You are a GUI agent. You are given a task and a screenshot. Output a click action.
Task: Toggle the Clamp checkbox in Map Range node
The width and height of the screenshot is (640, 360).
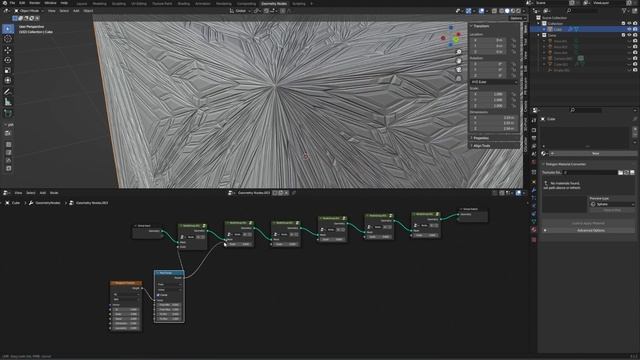click(x=158, y=295)
